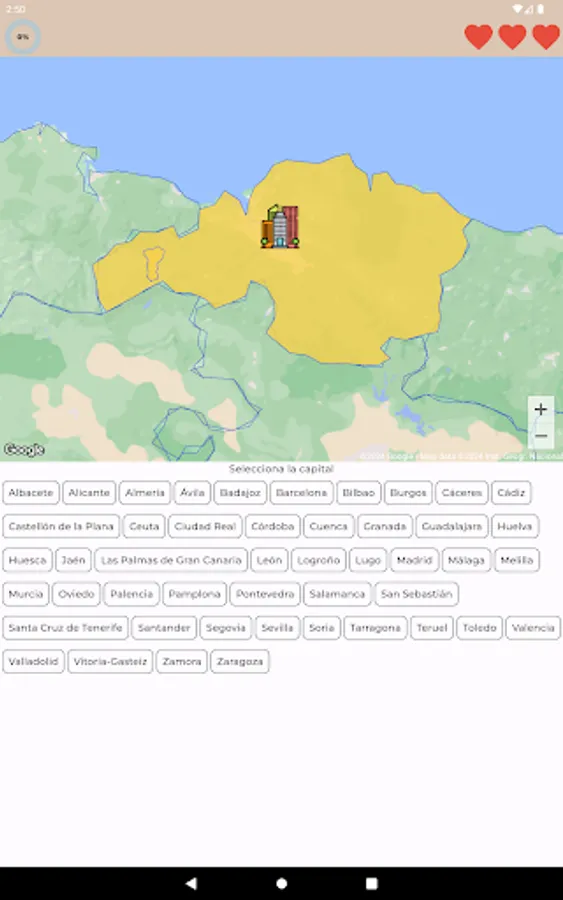
Task: Select Las Palmas de Gran Canaria
Action: 171,560
